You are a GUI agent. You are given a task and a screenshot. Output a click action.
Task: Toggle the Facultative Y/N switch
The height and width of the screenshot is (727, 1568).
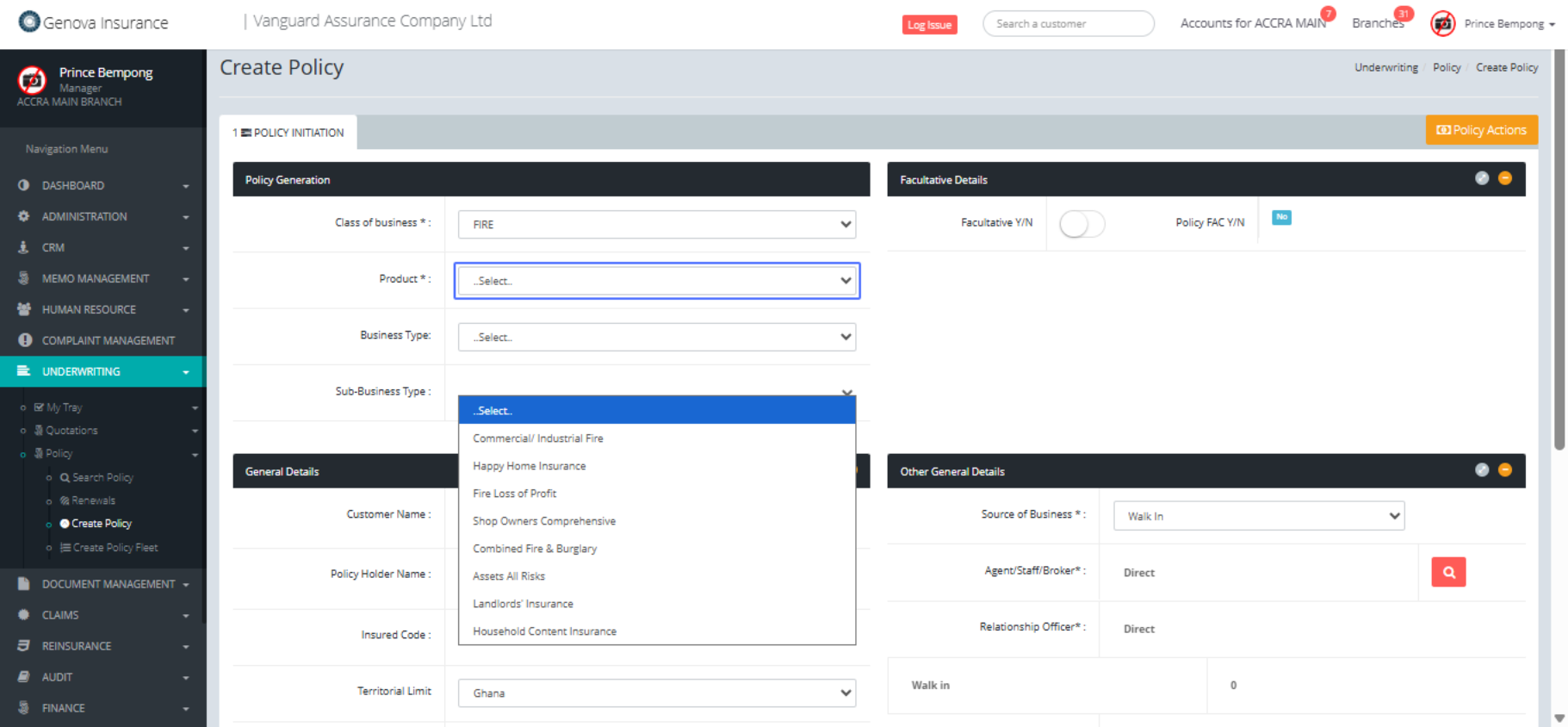[1081, 224]
